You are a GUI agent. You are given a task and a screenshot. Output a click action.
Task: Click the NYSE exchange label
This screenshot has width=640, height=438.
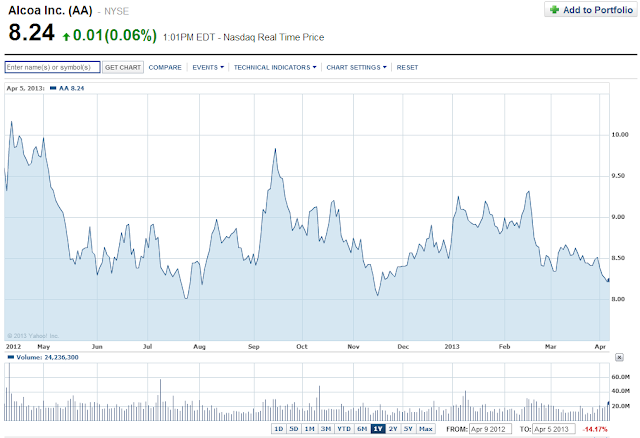point(116,11)
